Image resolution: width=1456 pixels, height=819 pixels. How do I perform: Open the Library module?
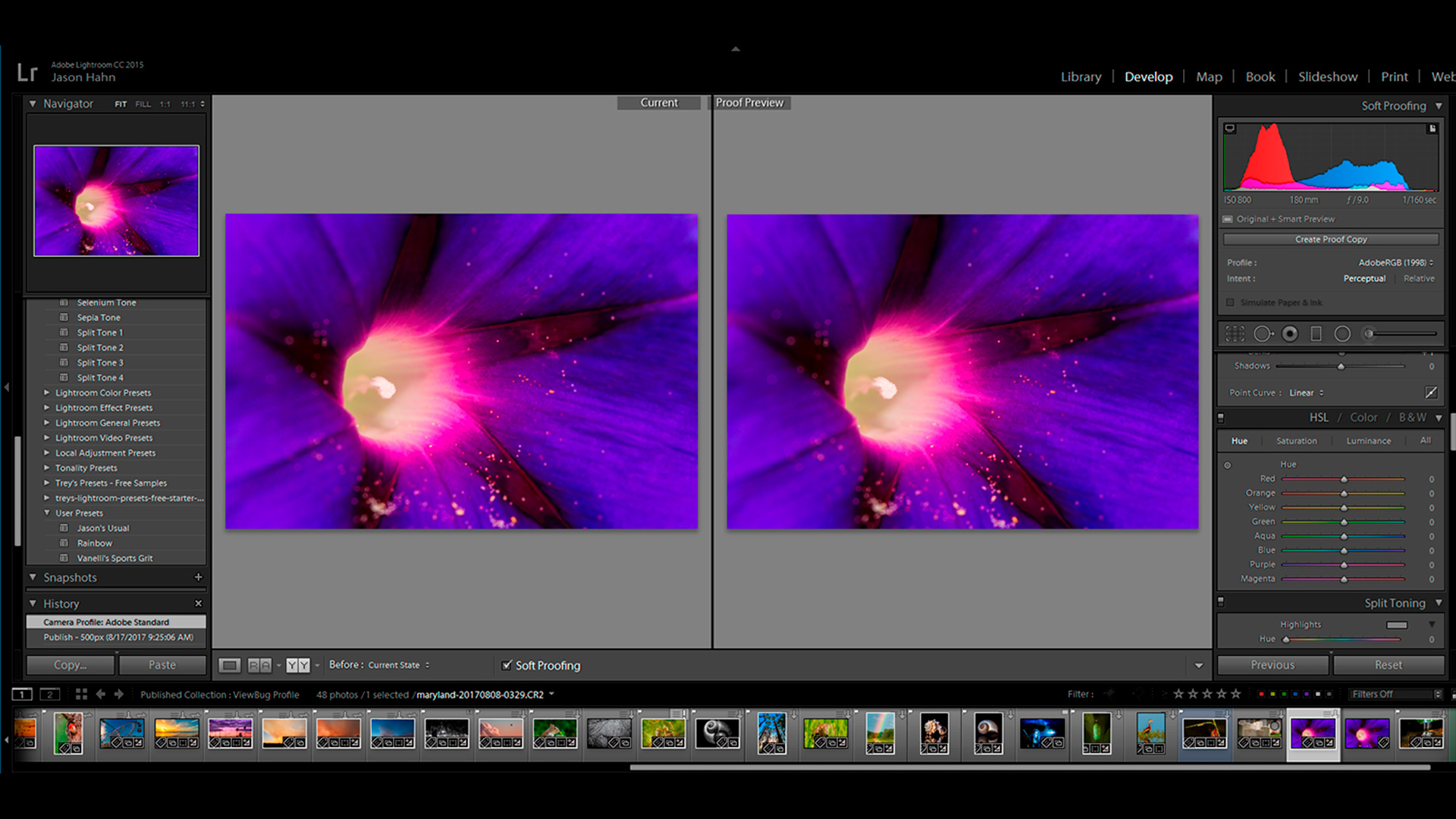tap(1081, 77)
